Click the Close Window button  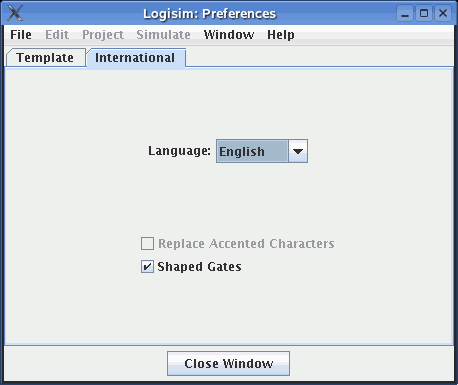tap(228, 363)
